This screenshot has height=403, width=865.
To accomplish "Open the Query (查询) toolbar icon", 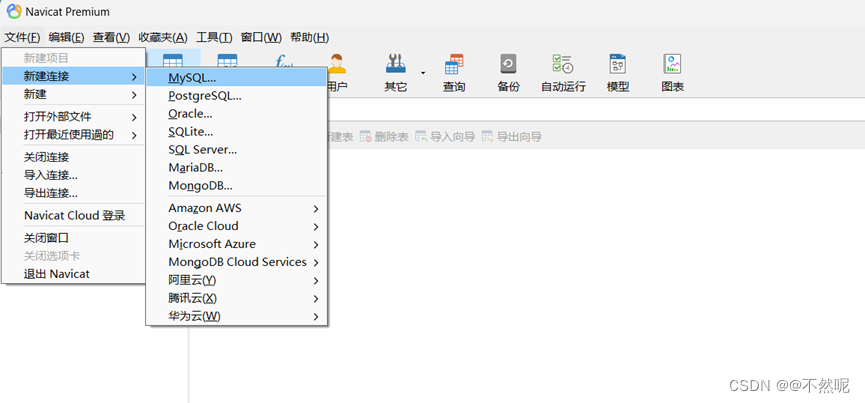I will pyautogui.click(x=454, y=64).
